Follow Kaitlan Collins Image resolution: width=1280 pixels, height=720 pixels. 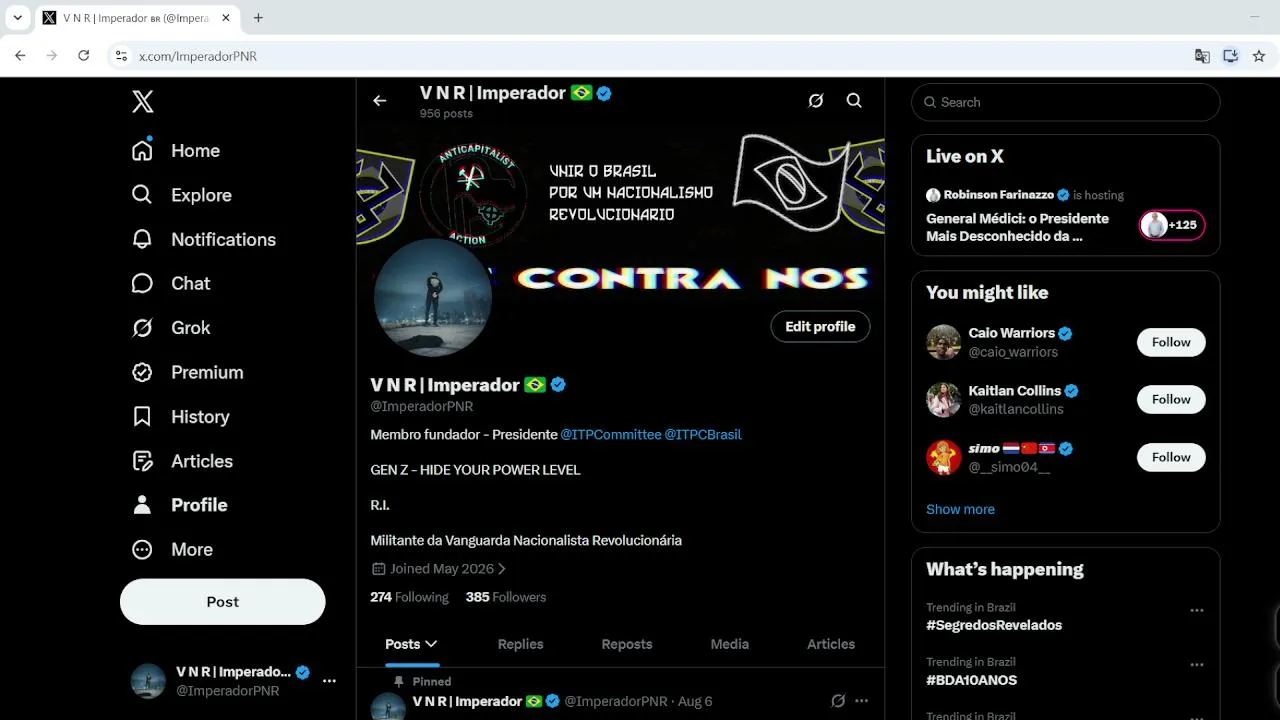(x=1171, y=399)
